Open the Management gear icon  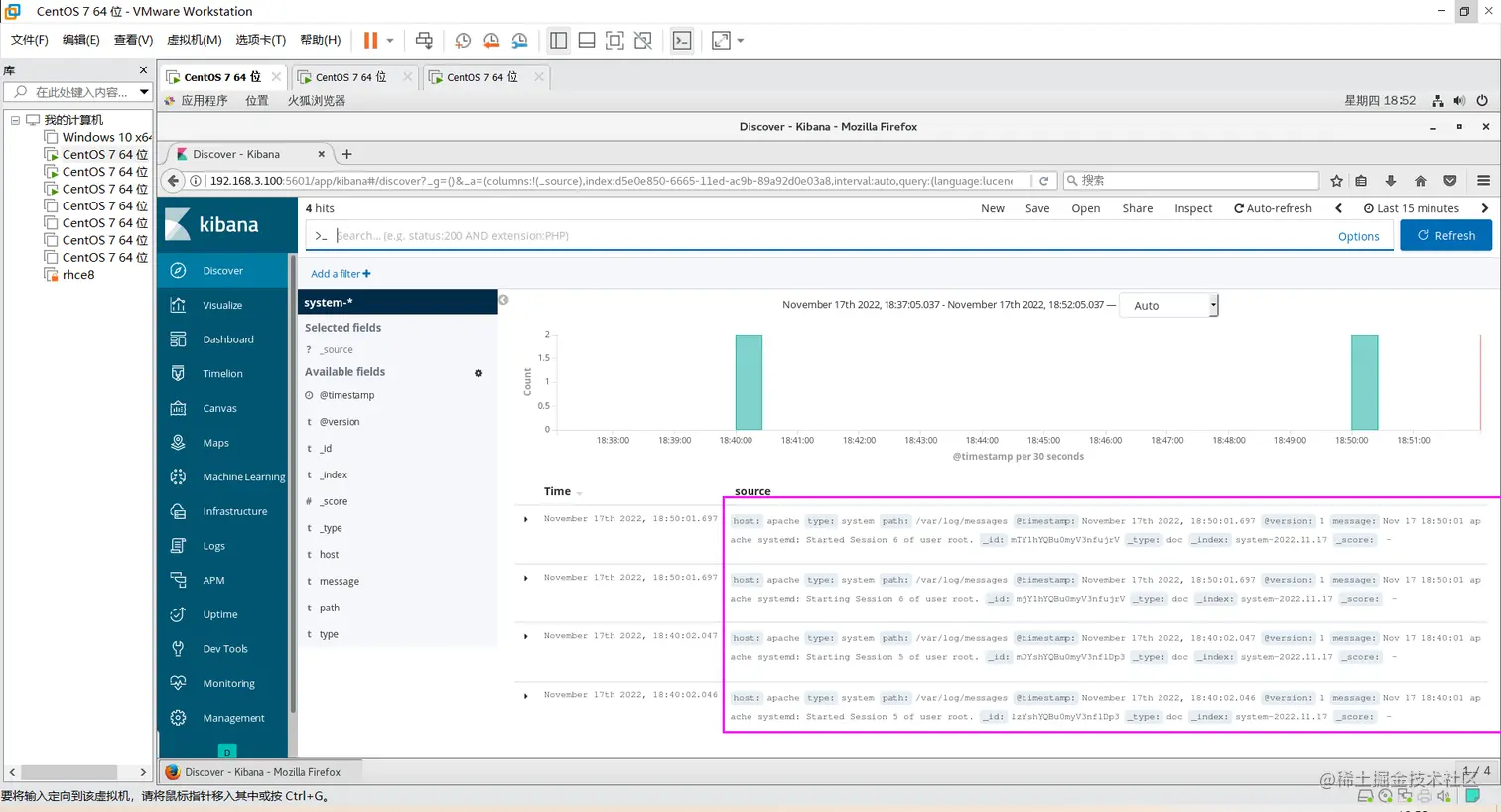click(x=178, y=718)
